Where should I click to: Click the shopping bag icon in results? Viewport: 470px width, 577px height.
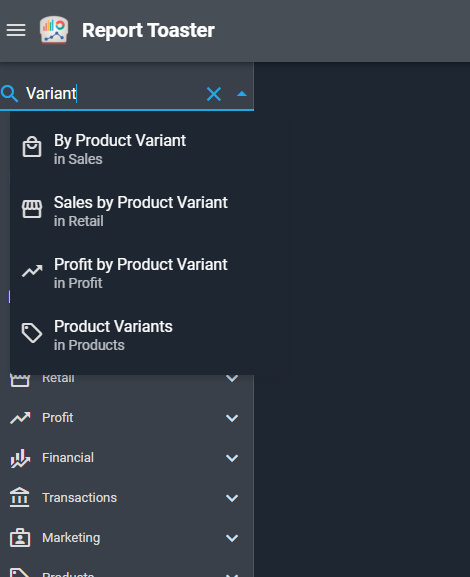pos(32,147)
